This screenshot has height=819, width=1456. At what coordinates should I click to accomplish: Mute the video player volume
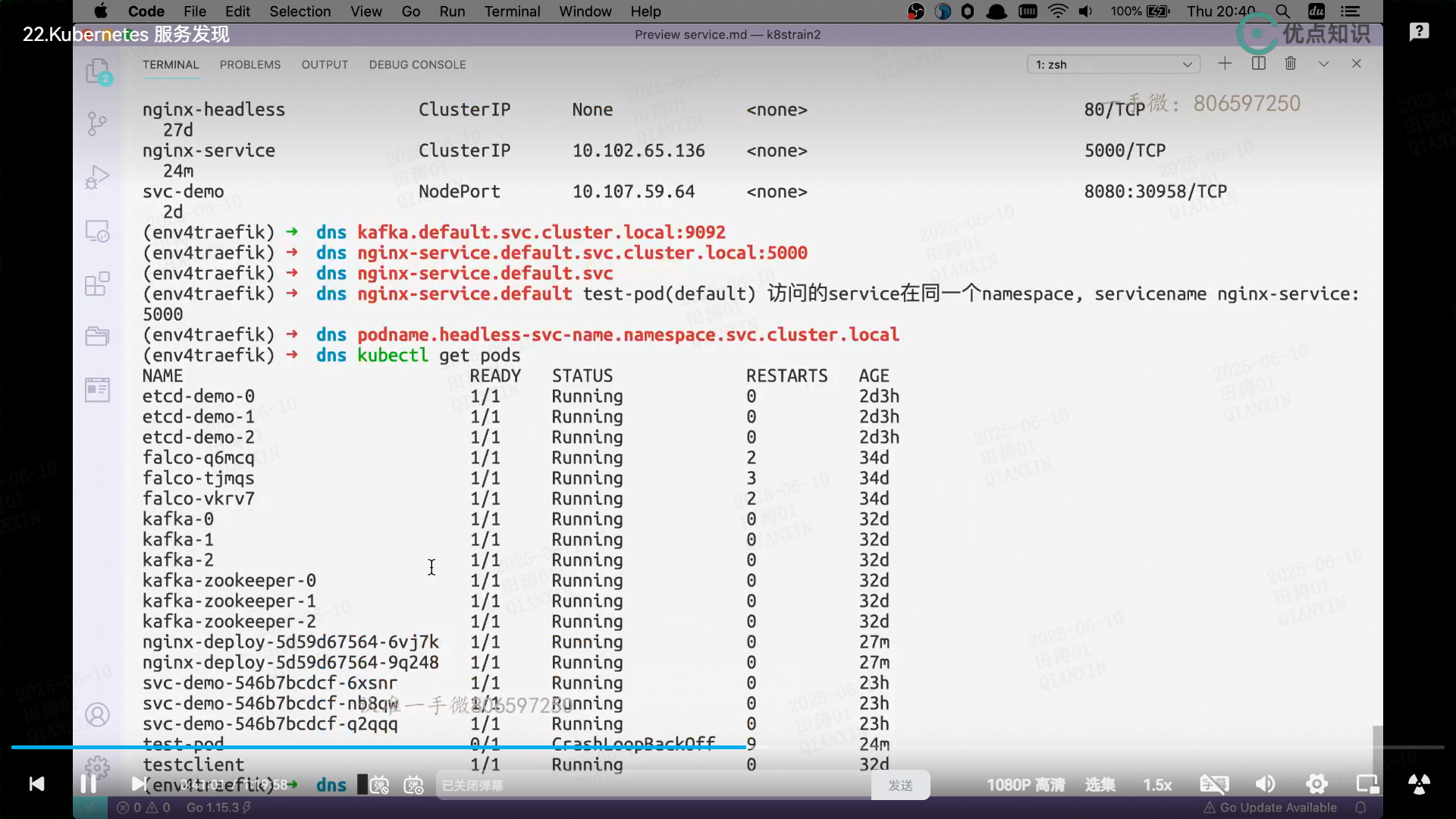pos(1265,784)
